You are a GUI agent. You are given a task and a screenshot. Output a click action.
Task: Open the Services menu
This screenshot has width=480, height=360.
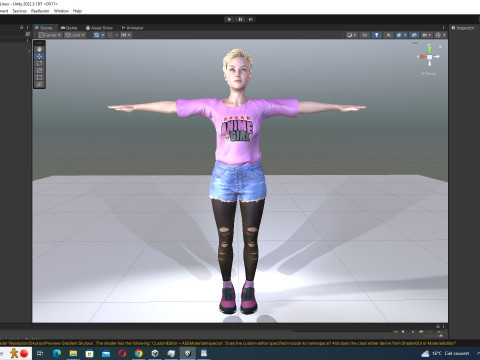[x=20, y=11]
